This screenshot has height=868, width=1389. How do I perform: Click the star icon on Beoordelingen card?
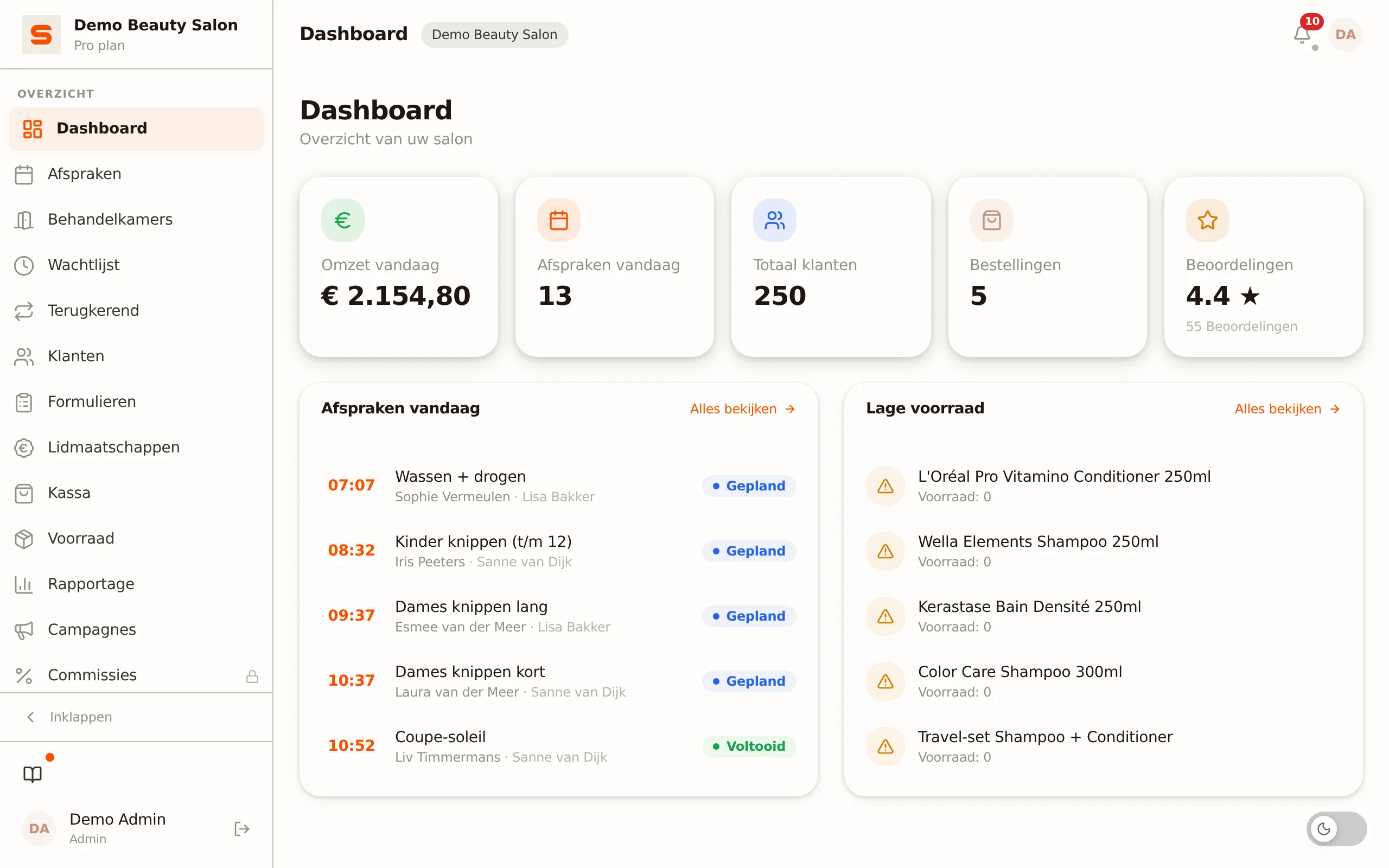point(1207,220)
